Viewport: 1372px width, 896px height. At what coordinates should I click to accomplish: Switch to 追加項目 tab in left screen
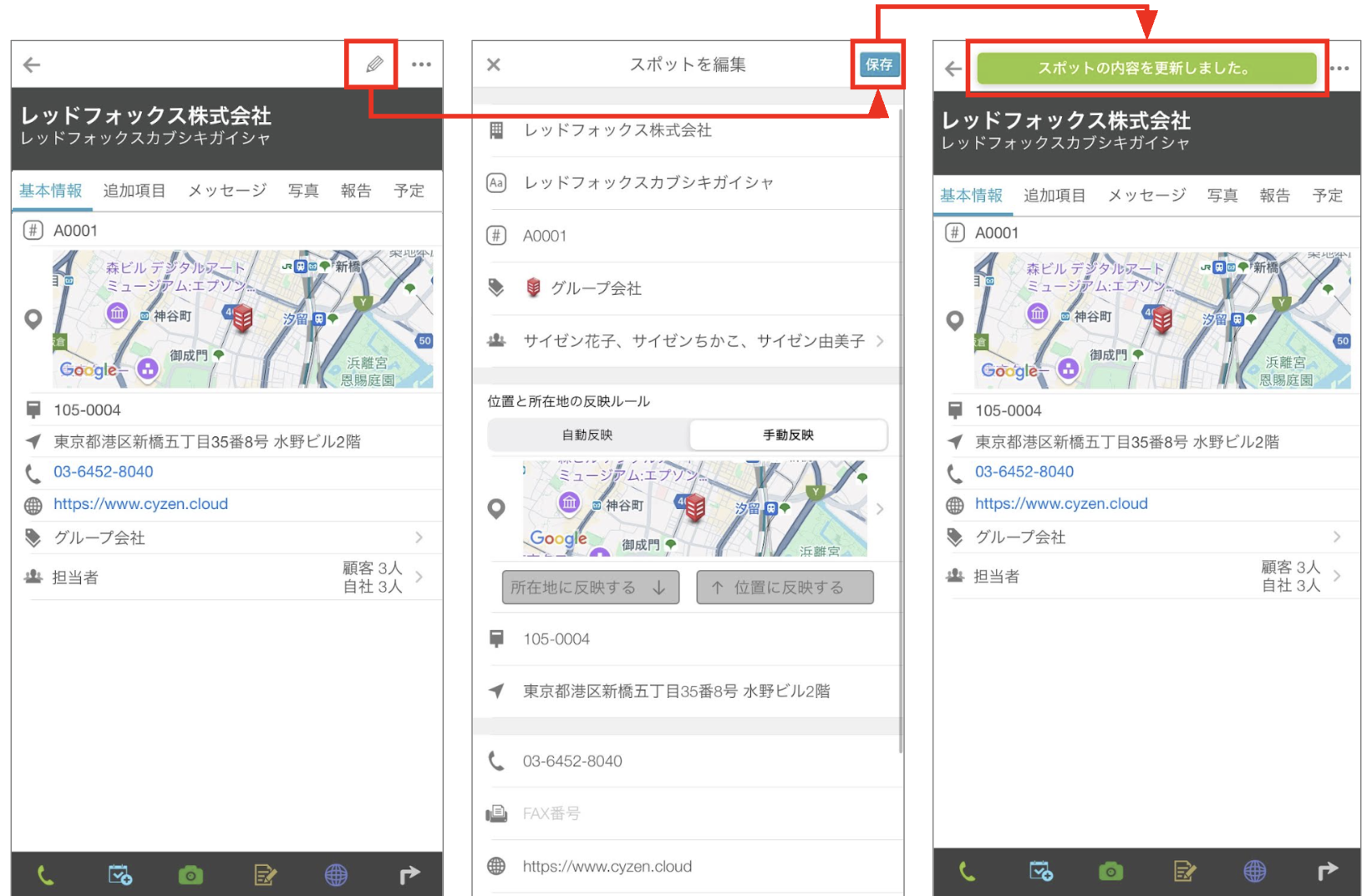pos(134,191)
